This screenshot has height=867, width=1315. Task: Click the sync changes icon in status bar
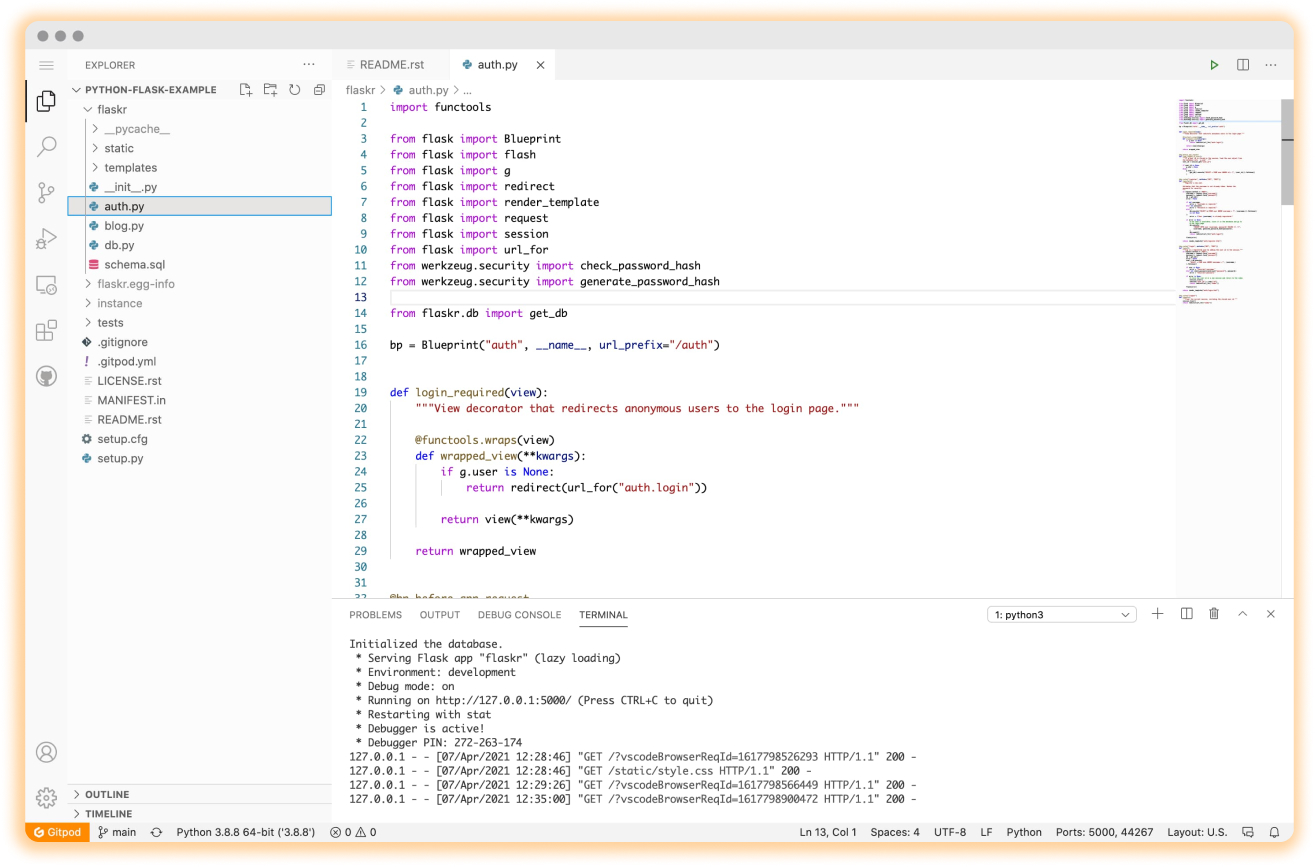(156, 832)
